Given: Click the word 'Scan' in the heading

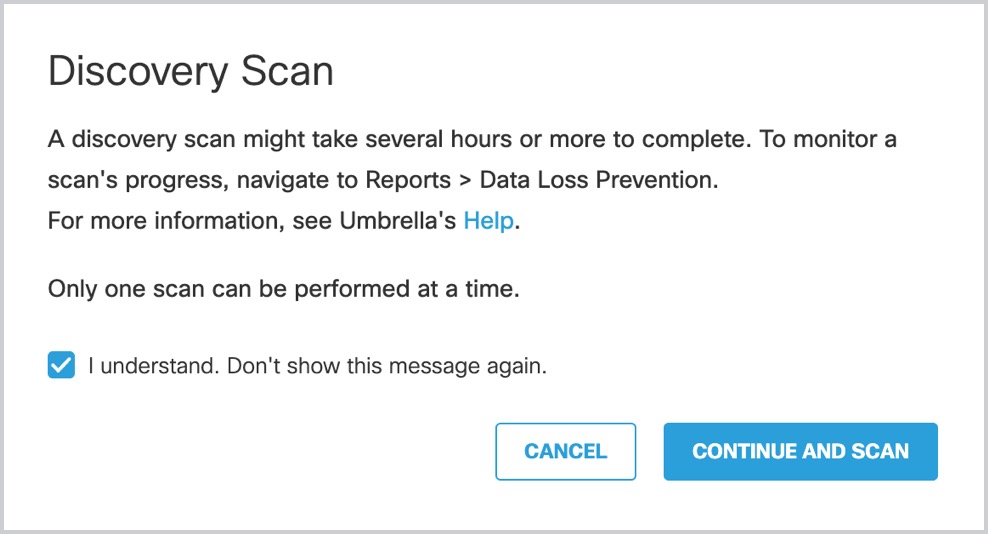Looking at the screenshot, I should point(287,71).
